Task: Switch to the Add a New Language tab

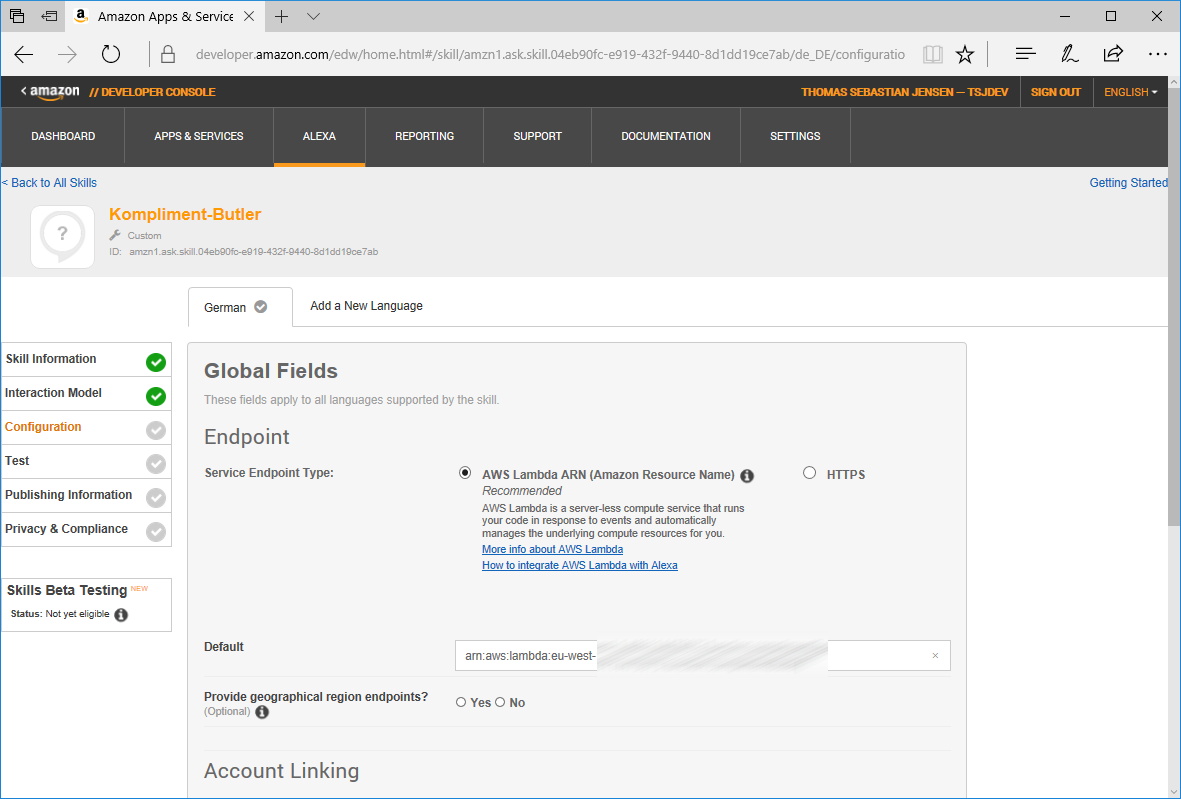Action: pos(366,306)
